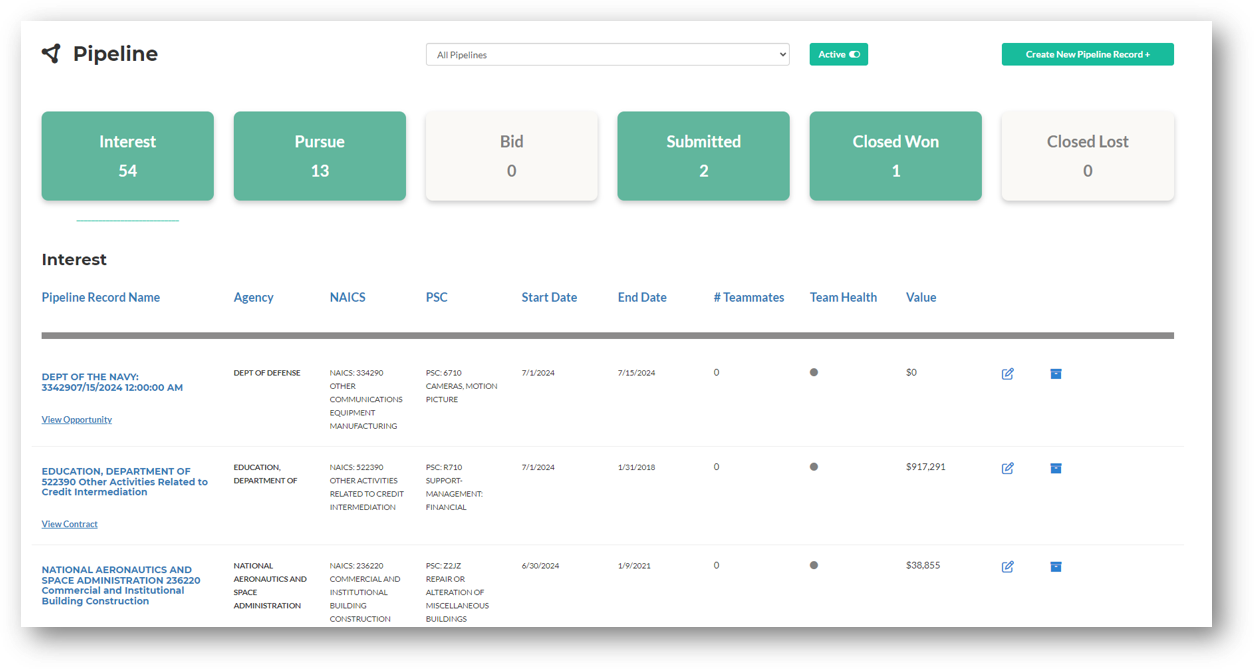Edit the DEPT OF THE NAVY record
Viewport: 1254px width, 669px height.
(x=1007, y=373)
